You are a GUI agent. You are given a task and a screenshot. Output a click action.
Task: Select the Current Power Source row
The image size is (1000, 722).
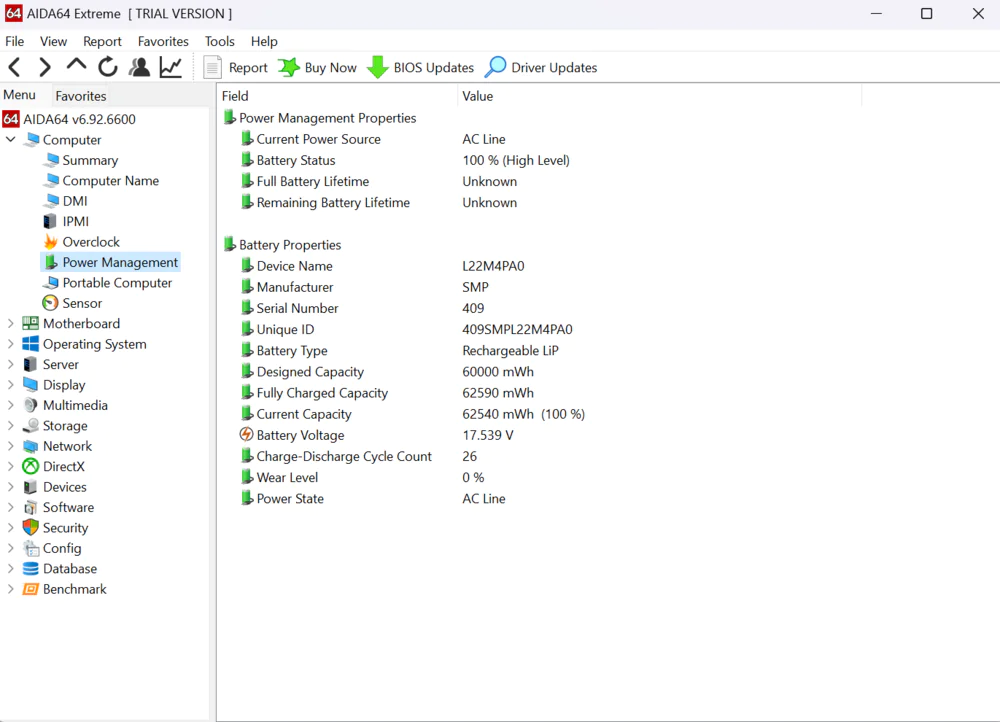(x=539, y=139)
